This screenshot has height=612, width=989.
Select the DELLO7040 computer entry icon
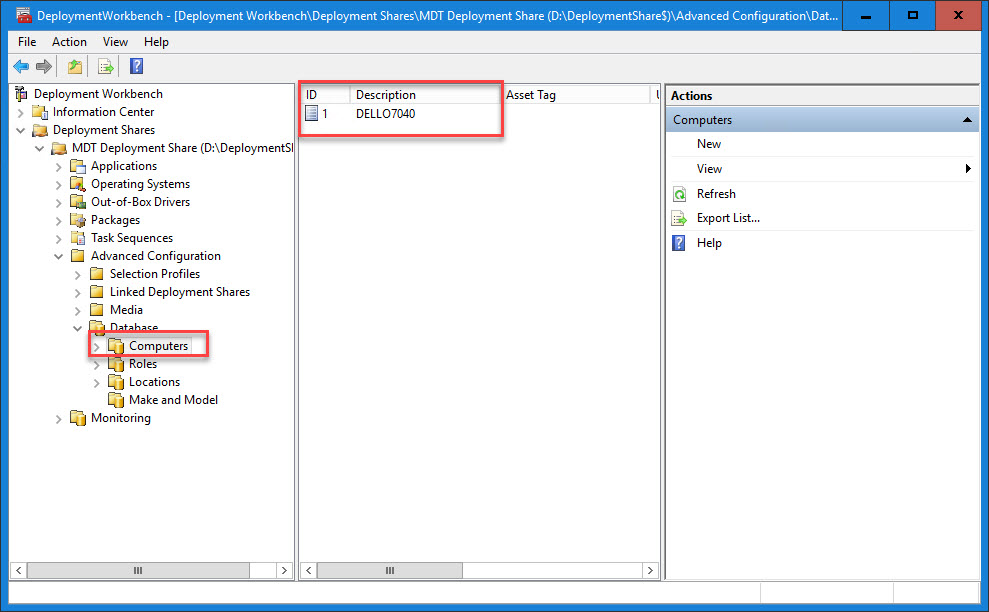tap(311, 114)
